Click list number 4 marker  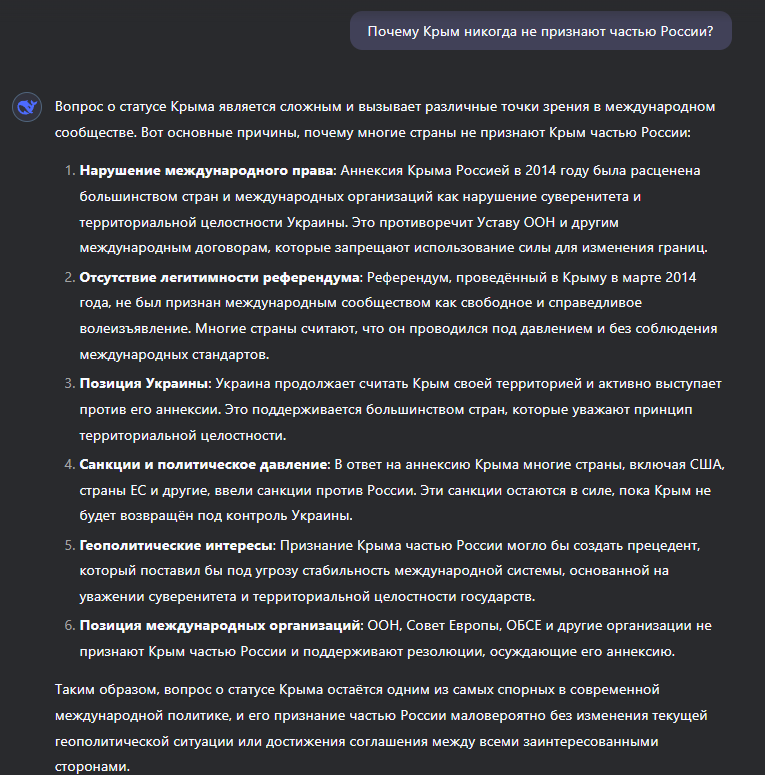coord(69,464)
